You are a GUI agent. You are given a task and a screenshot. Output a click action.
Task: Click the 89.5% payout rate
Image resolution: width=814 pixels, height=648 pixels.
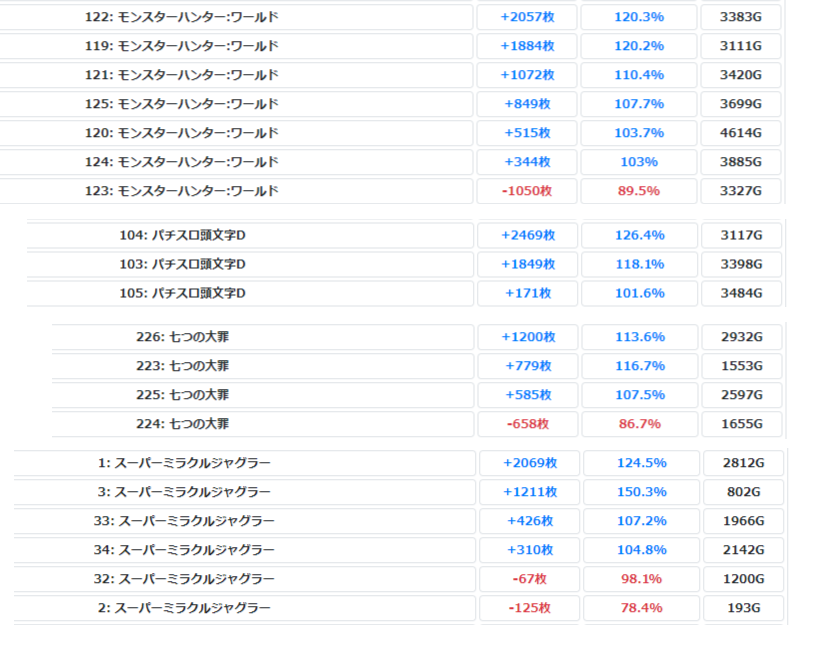(639, 192)
